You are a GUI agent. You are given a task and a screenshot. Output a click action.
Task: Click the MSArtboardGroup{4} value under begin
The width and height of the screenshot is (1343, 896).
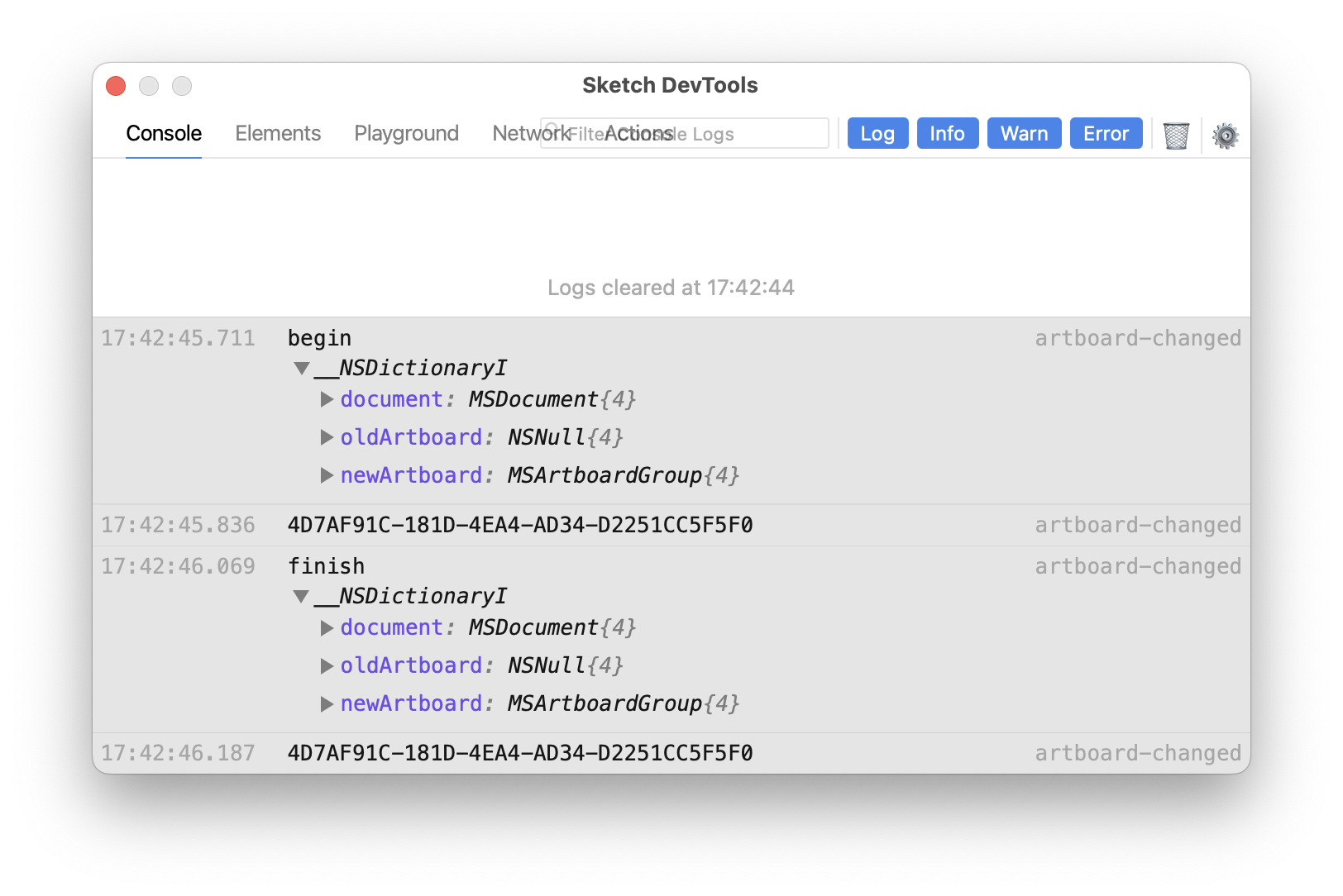pyautogui.click(x=624, y=475)
